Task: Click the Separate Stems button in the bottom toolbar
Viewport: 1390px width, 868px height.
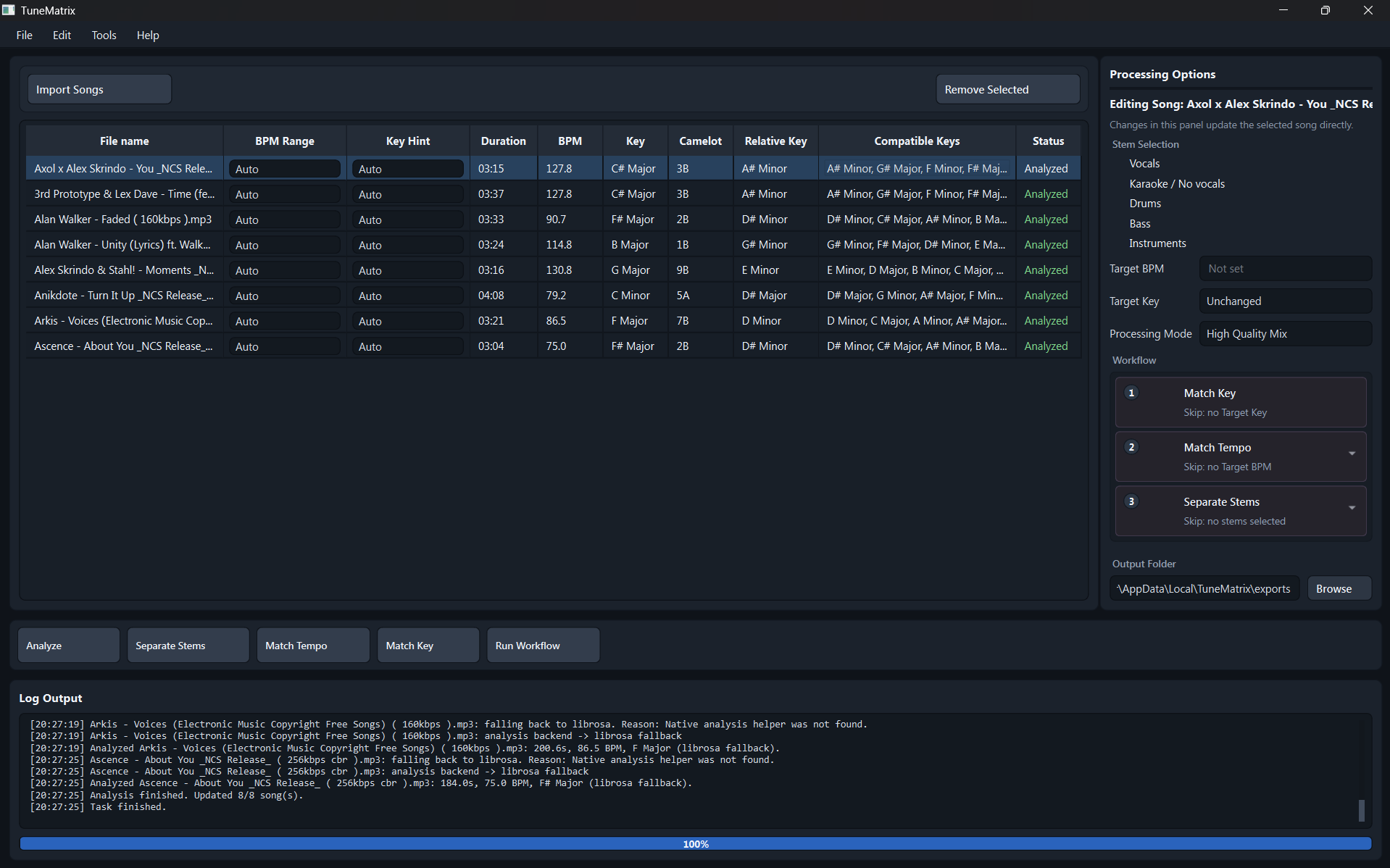Action: tap(188, 645)
